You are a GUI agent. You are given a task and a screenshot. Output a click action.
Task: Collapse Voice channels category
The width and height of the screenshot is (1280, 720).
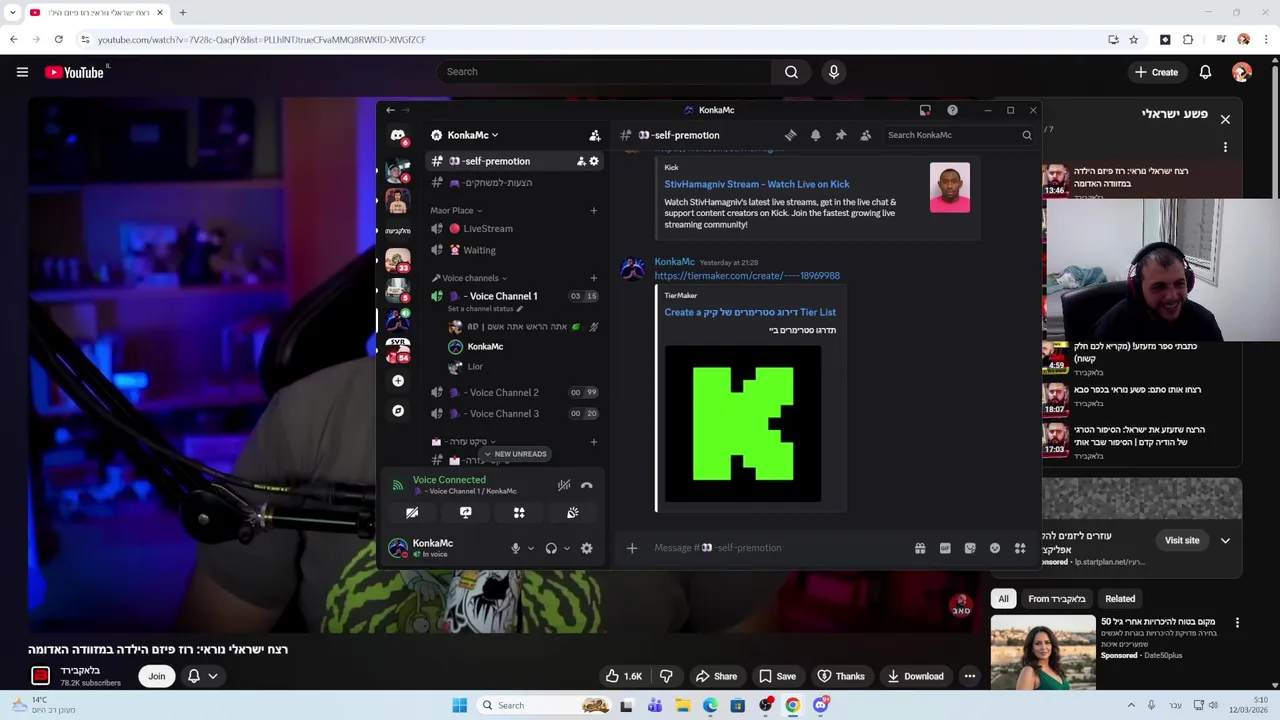[x=470, y=278]
